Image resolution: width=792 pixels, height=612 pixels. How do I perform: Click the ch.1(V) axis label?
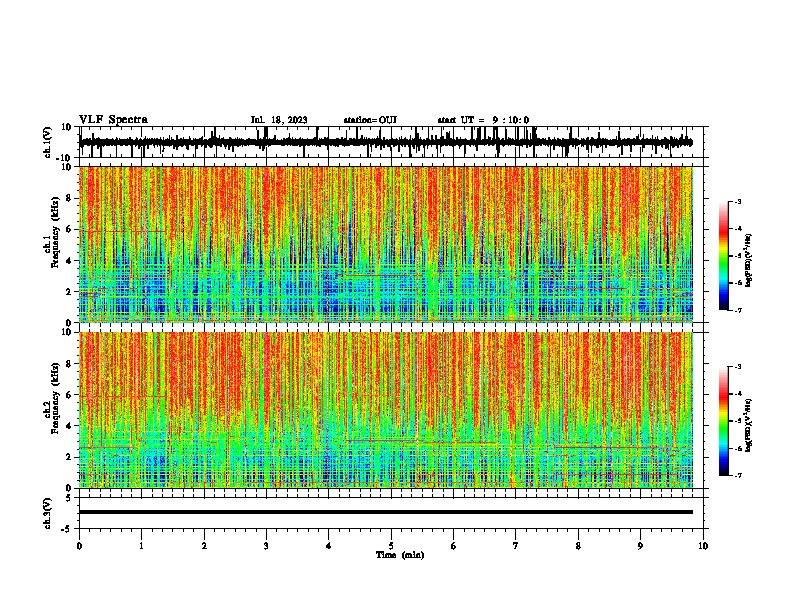48,142
